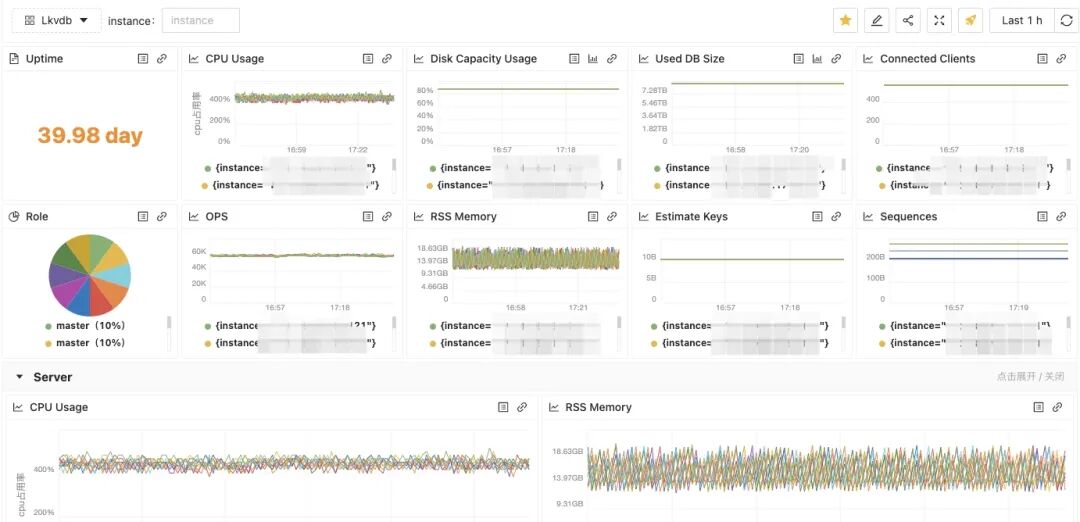Open bar chart icon on Used DB Size
Viewport: 1080px width, 522px height.
point(817,59)
